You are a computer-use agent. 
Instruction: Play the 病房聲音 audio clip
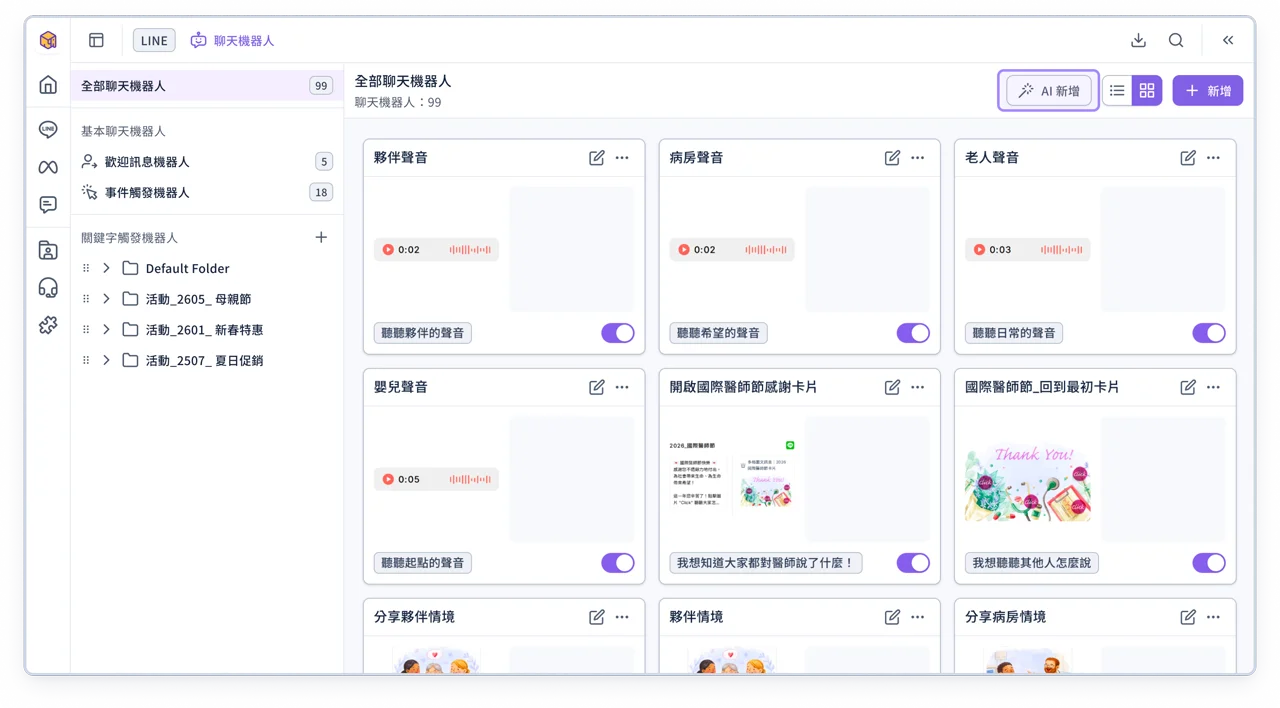tap(684, 250)
